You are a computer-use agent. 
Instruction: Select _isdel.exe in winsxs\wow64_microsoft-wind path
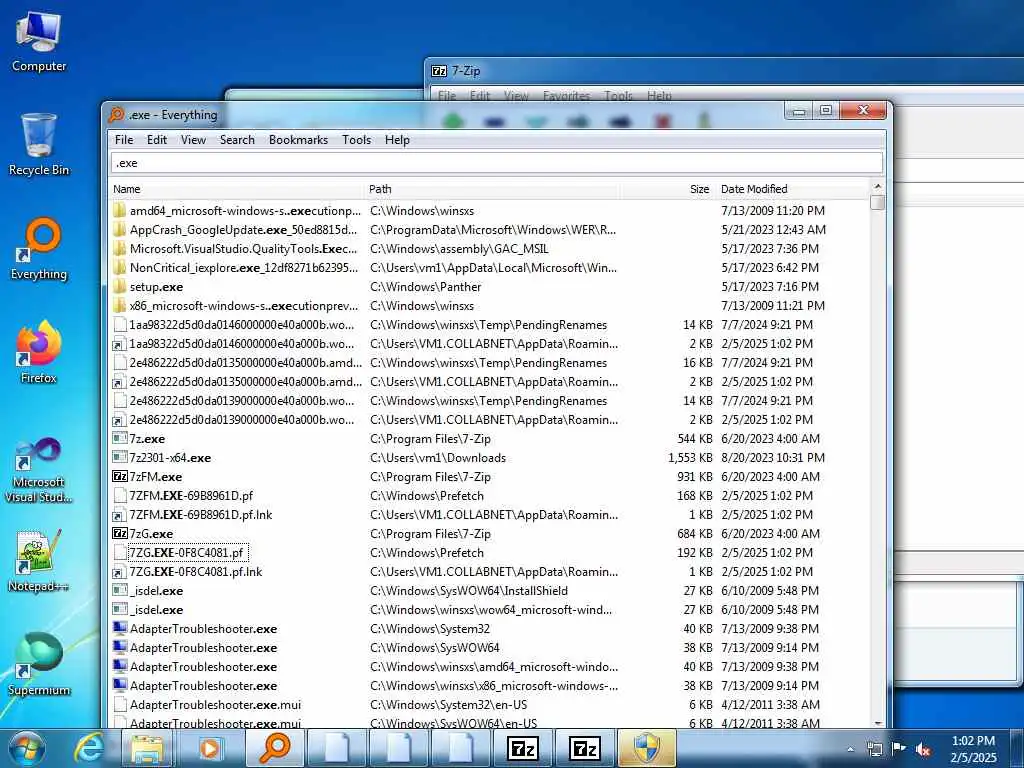(x=156, y=609)
